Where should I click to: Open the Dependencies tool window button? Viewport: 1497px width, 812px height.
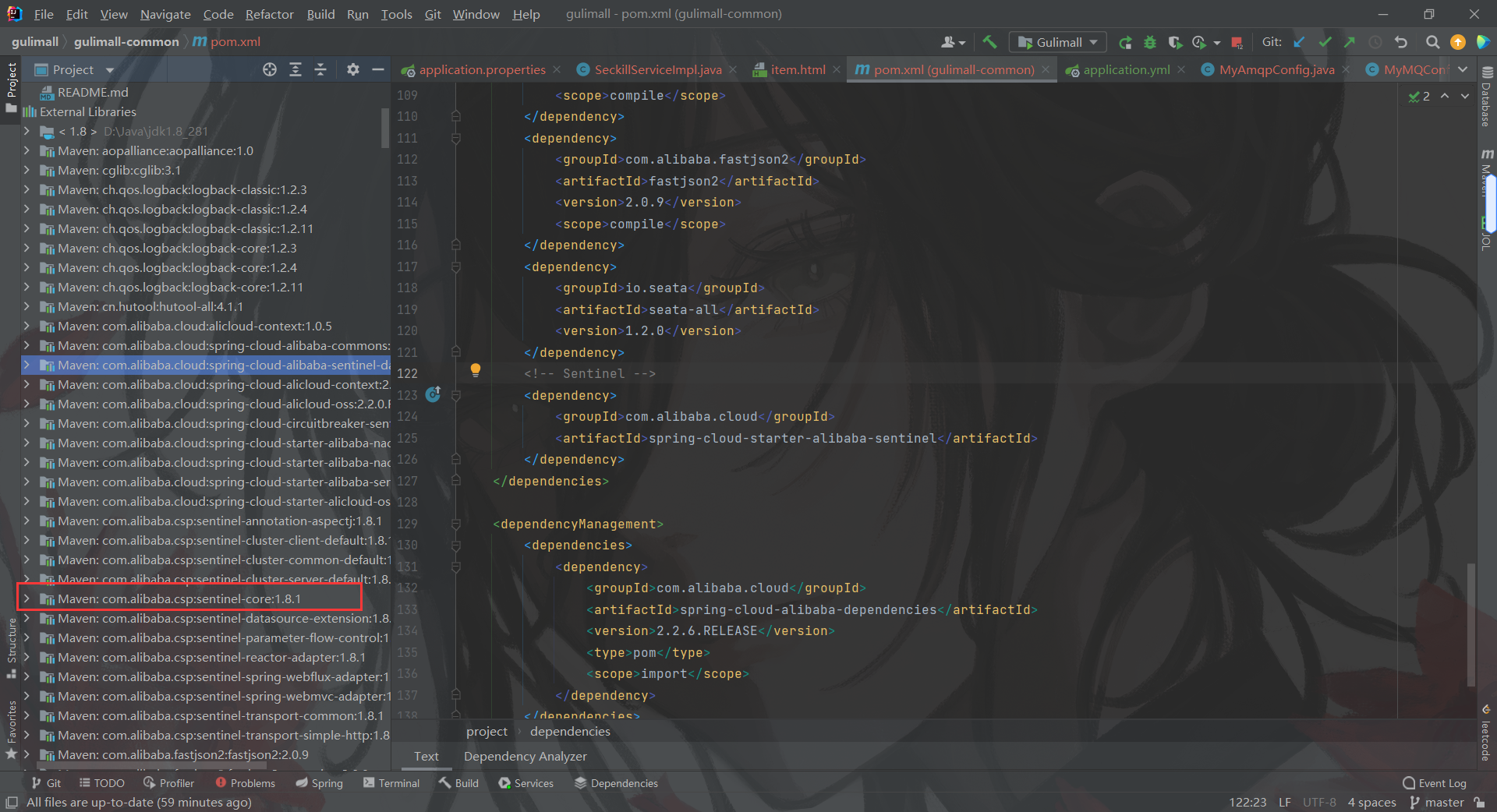[616, 783]
